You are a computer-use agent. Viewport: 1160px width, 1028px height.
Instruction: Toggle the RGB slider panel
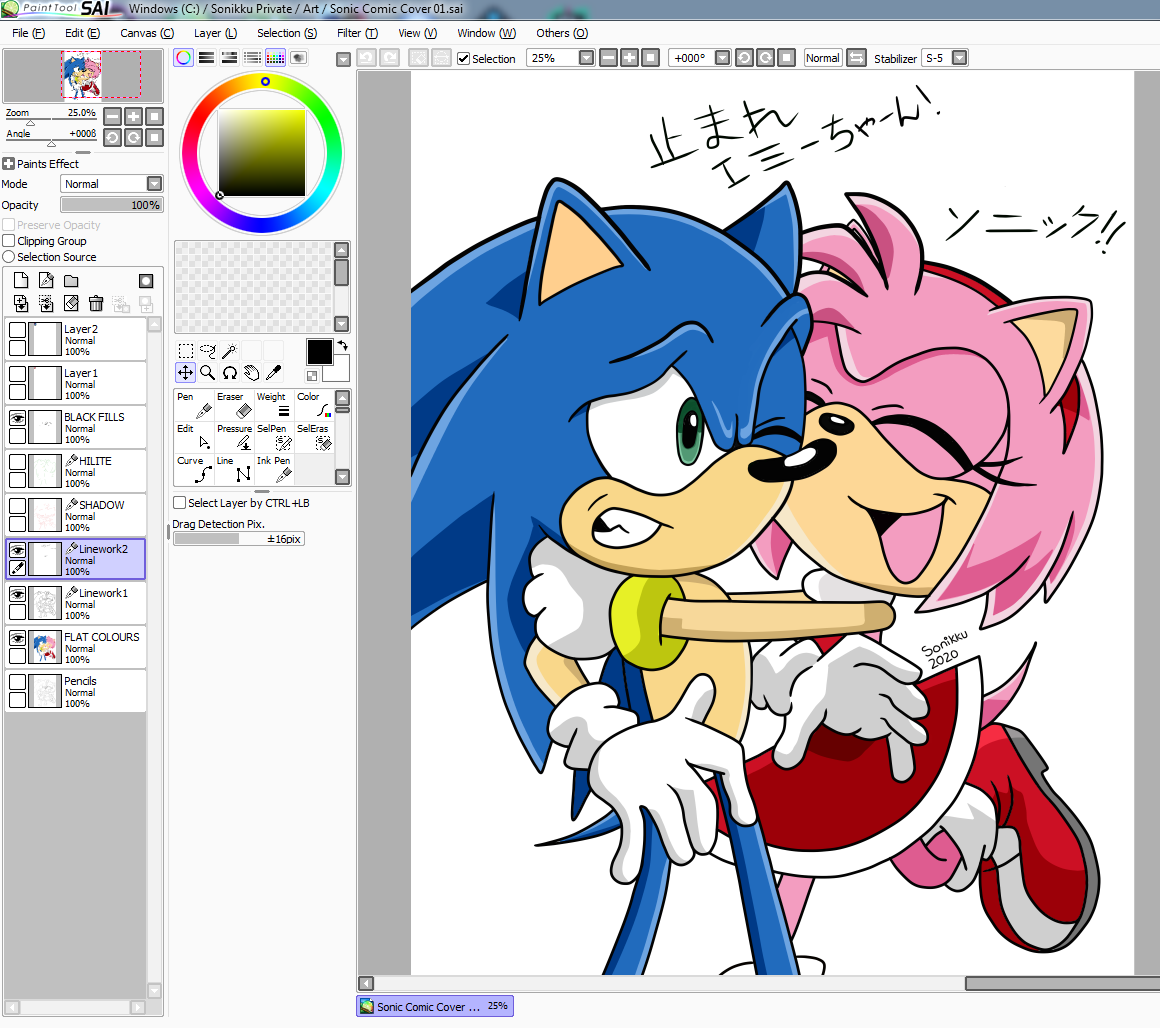click(x=206, y=58)
